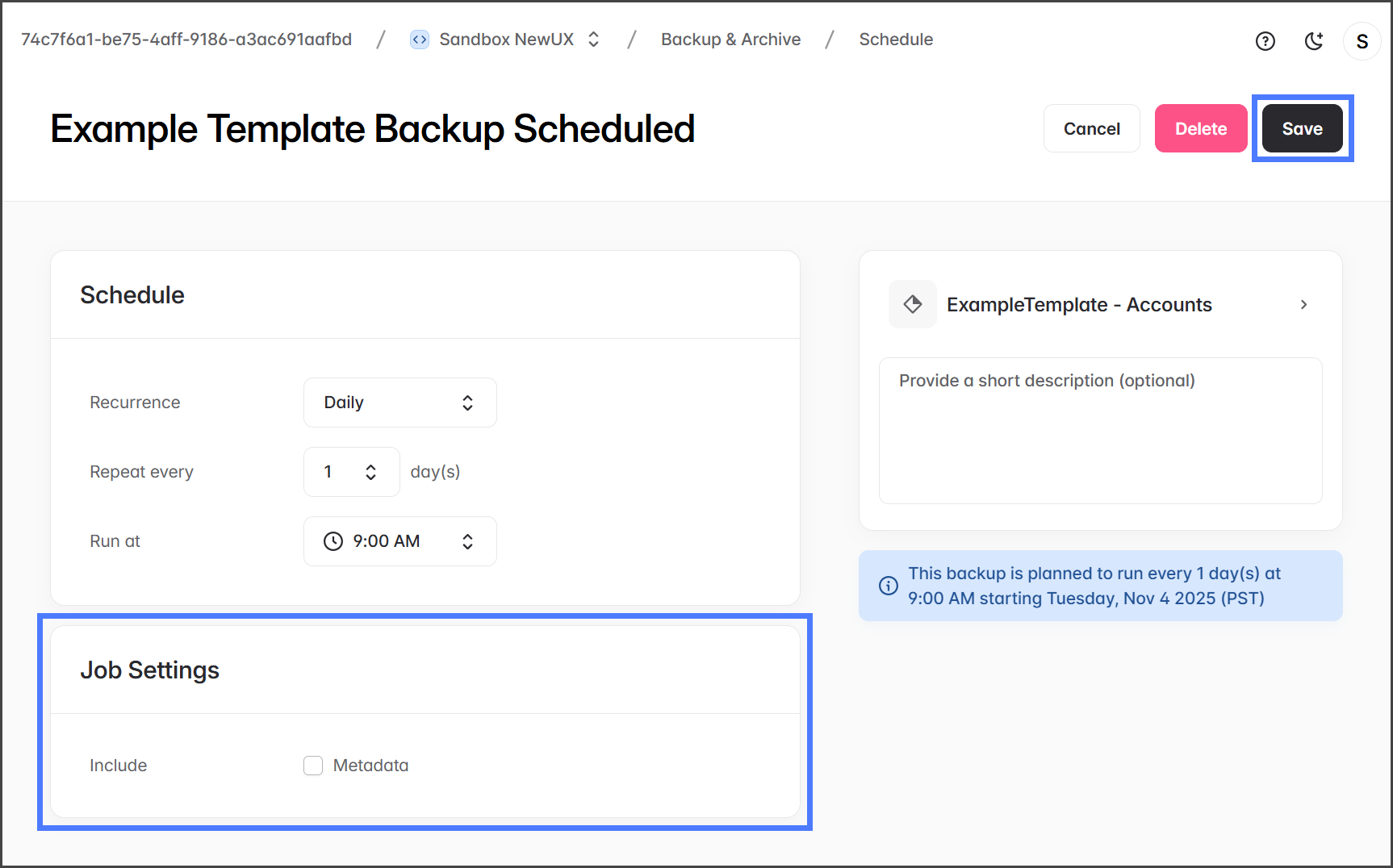Enable the Metadata checkbox
Screen dimensions: 1393x868
point(313,766)
